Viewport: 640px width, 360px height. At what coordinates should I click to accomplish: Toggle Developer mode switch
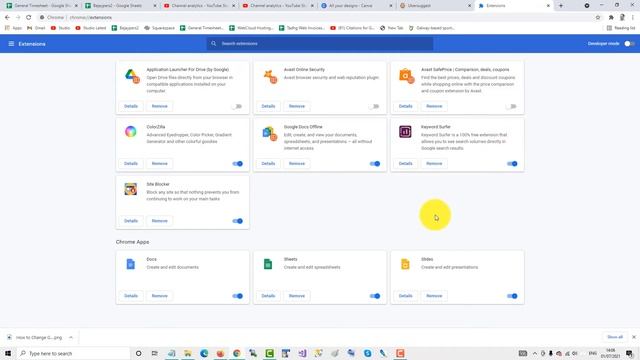tap(629, 44)
